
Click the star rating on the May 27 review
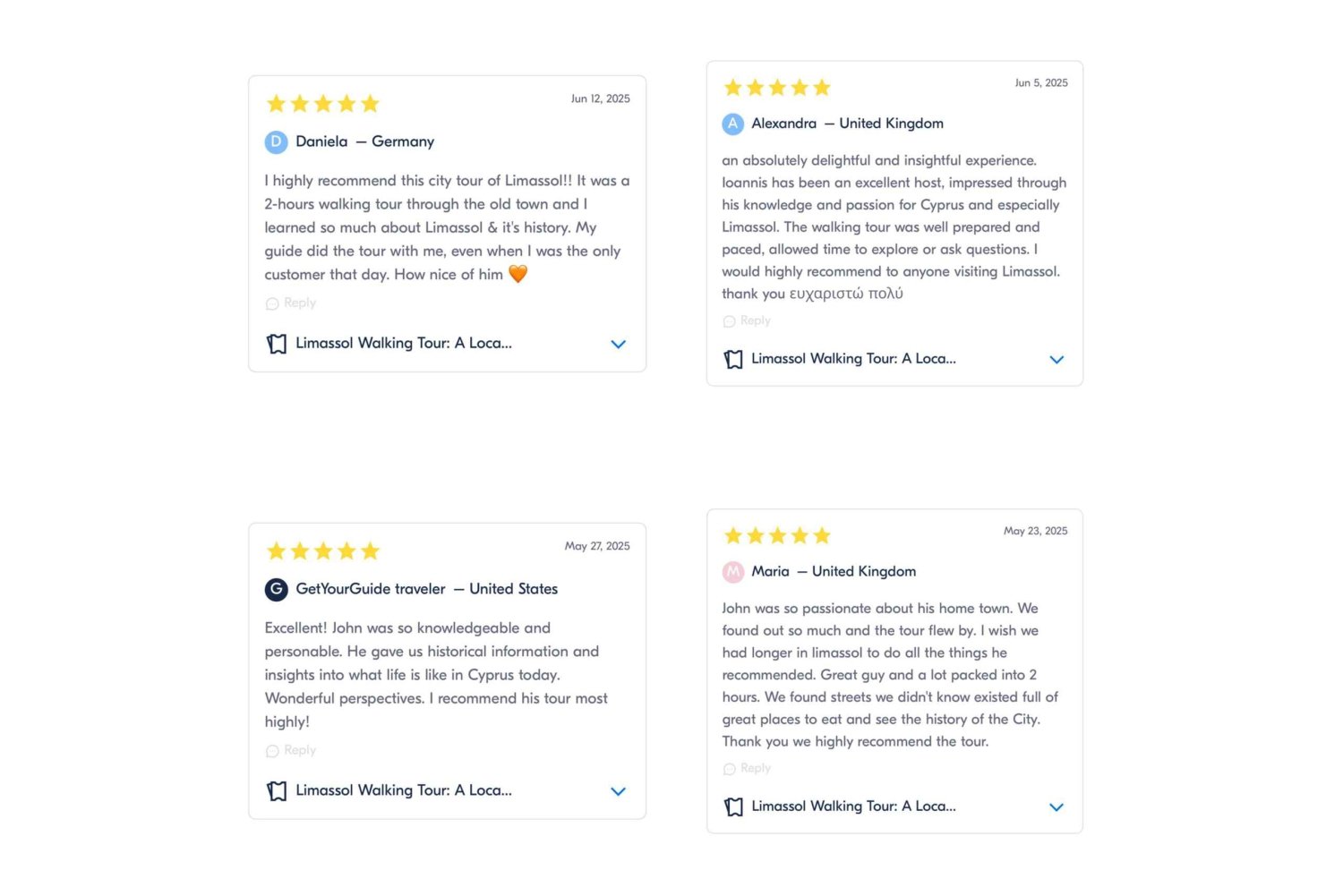pyautogui.click(x=323, y=550)
